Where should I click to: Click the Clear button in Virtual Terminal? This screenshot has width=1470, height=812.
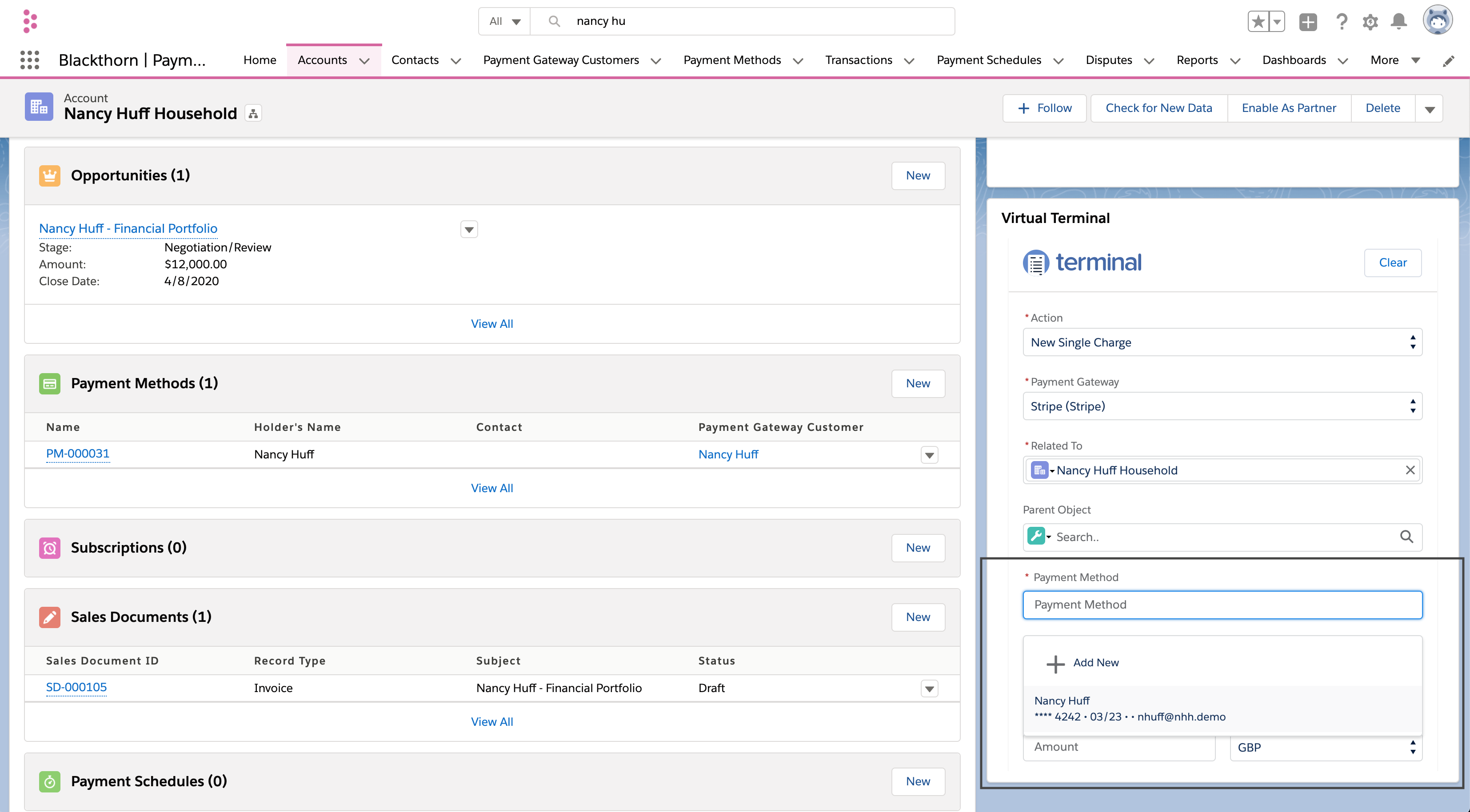[x=1393, y=262]
